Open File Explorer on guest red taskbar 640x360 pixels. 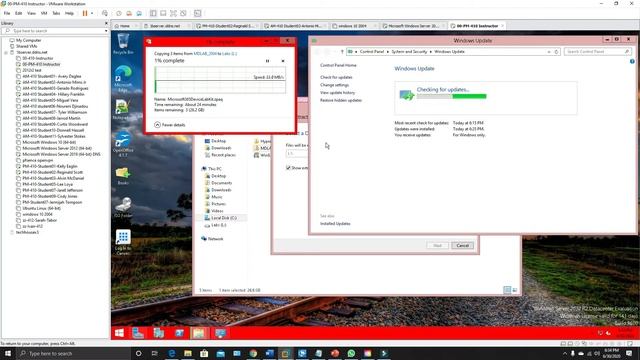(199, 333)
